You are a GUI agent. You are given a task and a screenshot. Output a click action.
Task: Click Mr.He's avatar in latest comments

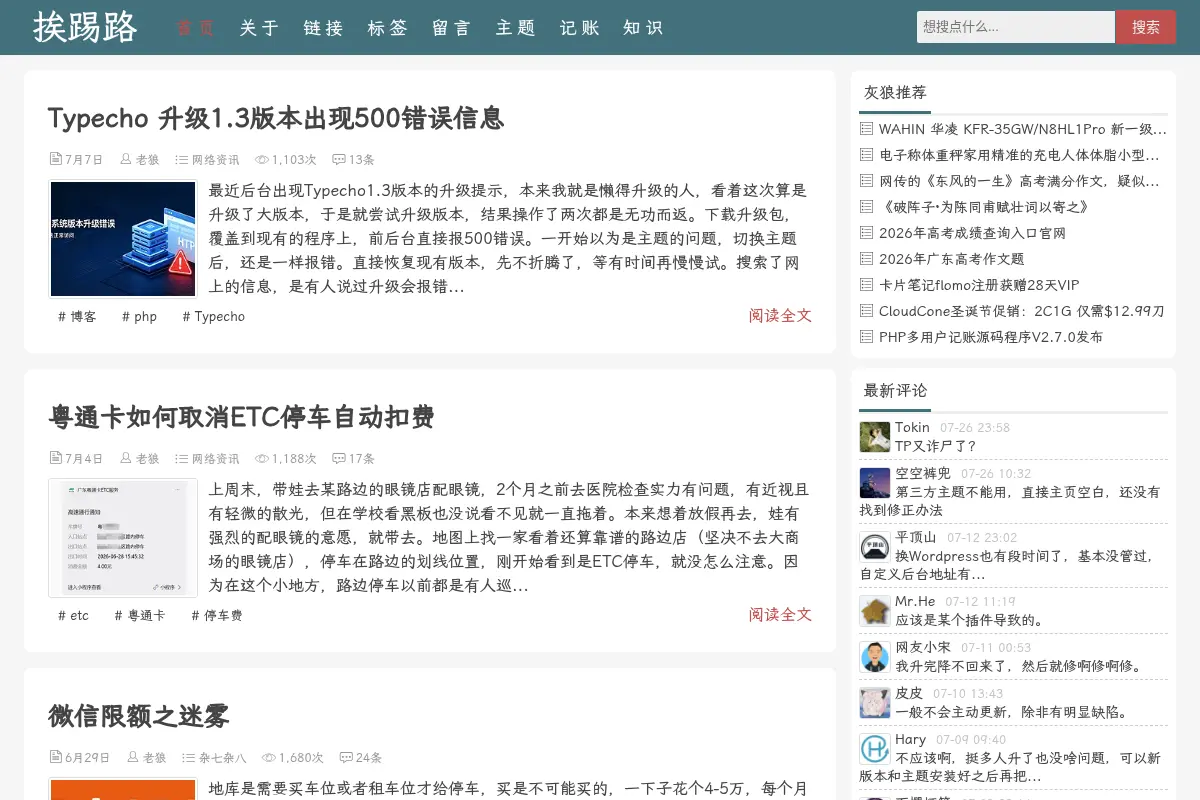[x=875, y=611]
